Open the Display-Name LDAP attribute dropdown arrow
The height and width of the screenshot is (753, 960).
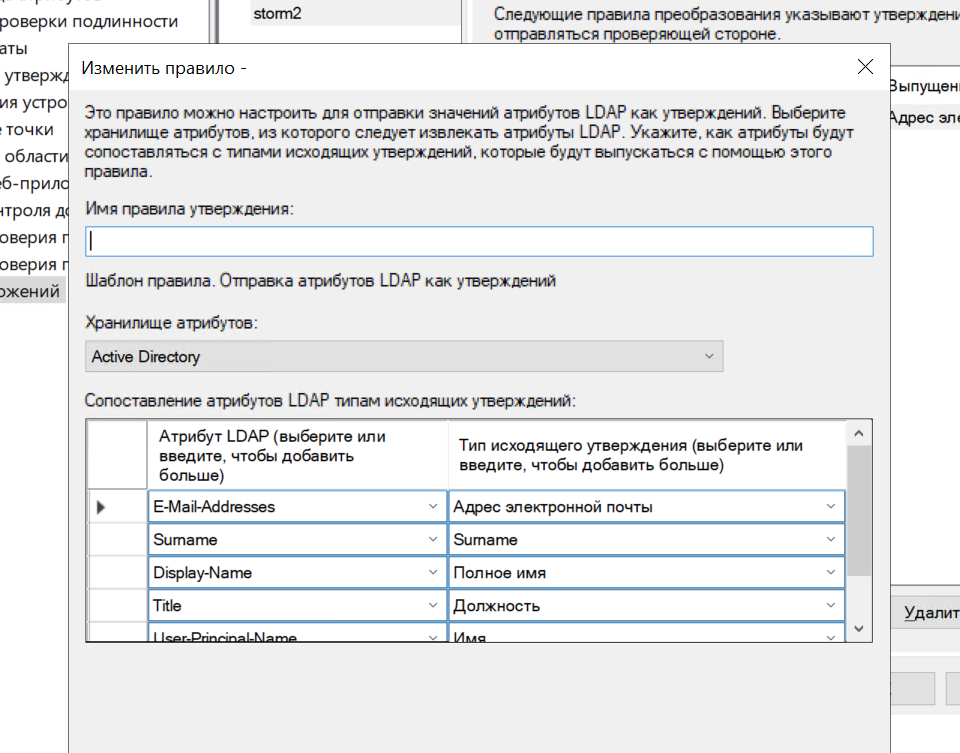[433, 573]
